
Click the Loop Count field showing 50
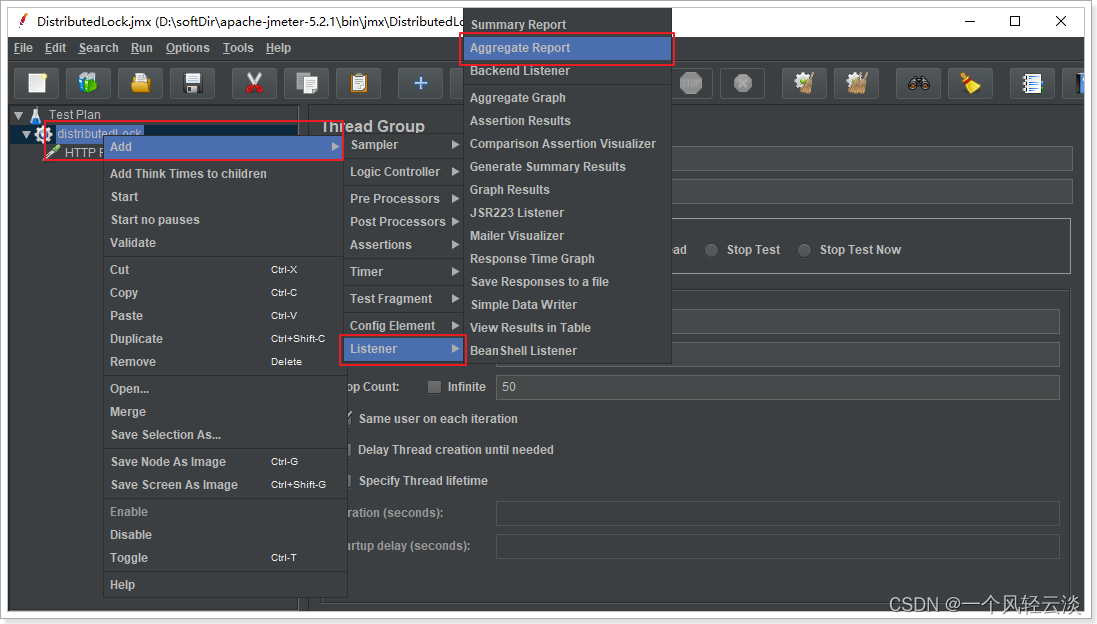pos(777,388)
